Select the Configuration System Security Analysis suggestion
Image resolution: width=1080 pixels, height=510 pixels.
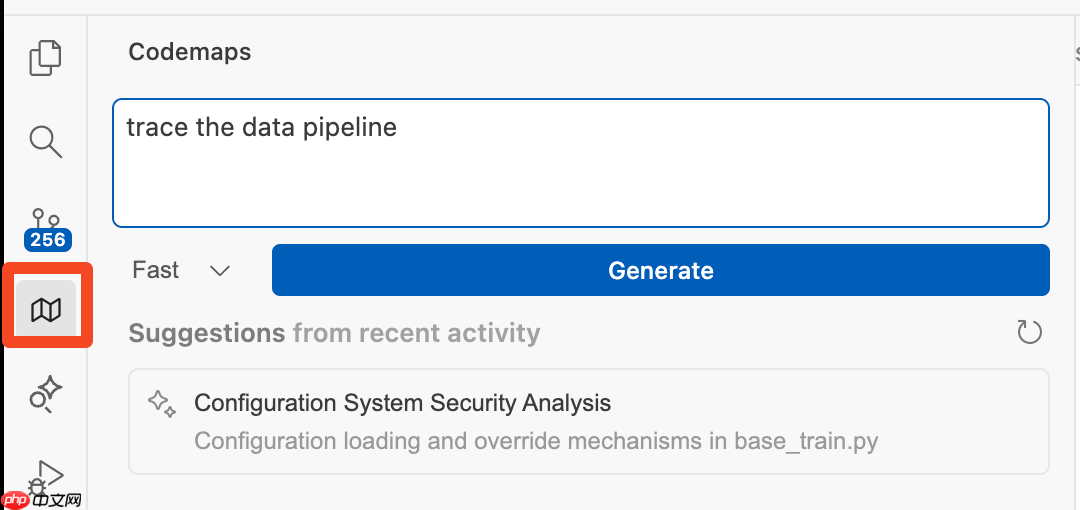(x=402, y=403)
